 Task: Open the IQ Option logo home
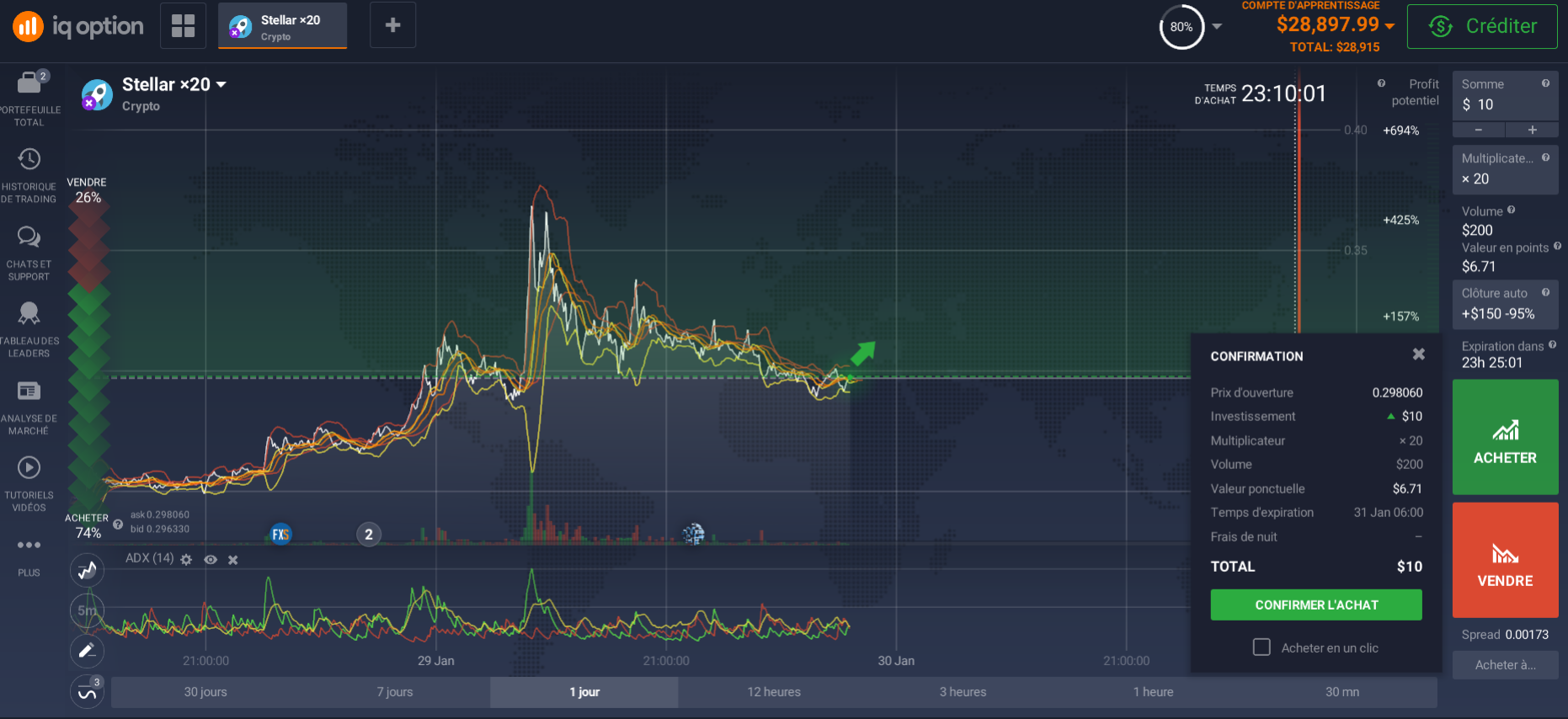(78, 26)
